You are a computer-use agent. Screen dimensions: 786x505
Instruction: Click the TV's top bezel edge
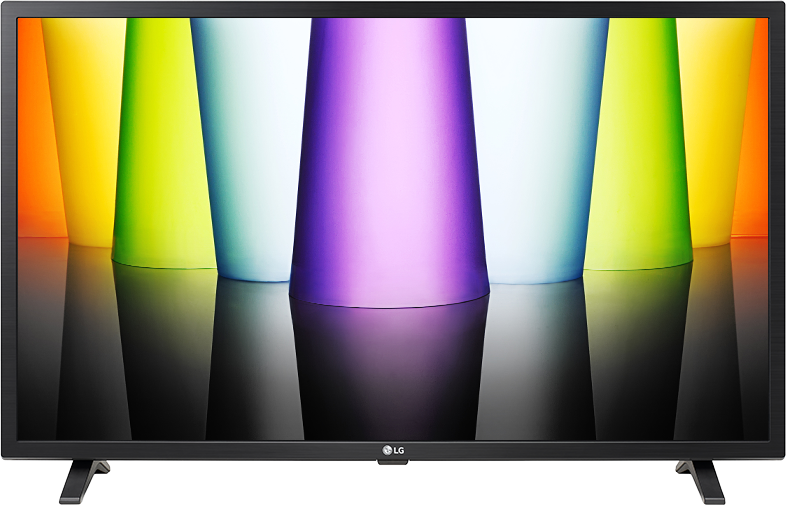tap(392, 8)
